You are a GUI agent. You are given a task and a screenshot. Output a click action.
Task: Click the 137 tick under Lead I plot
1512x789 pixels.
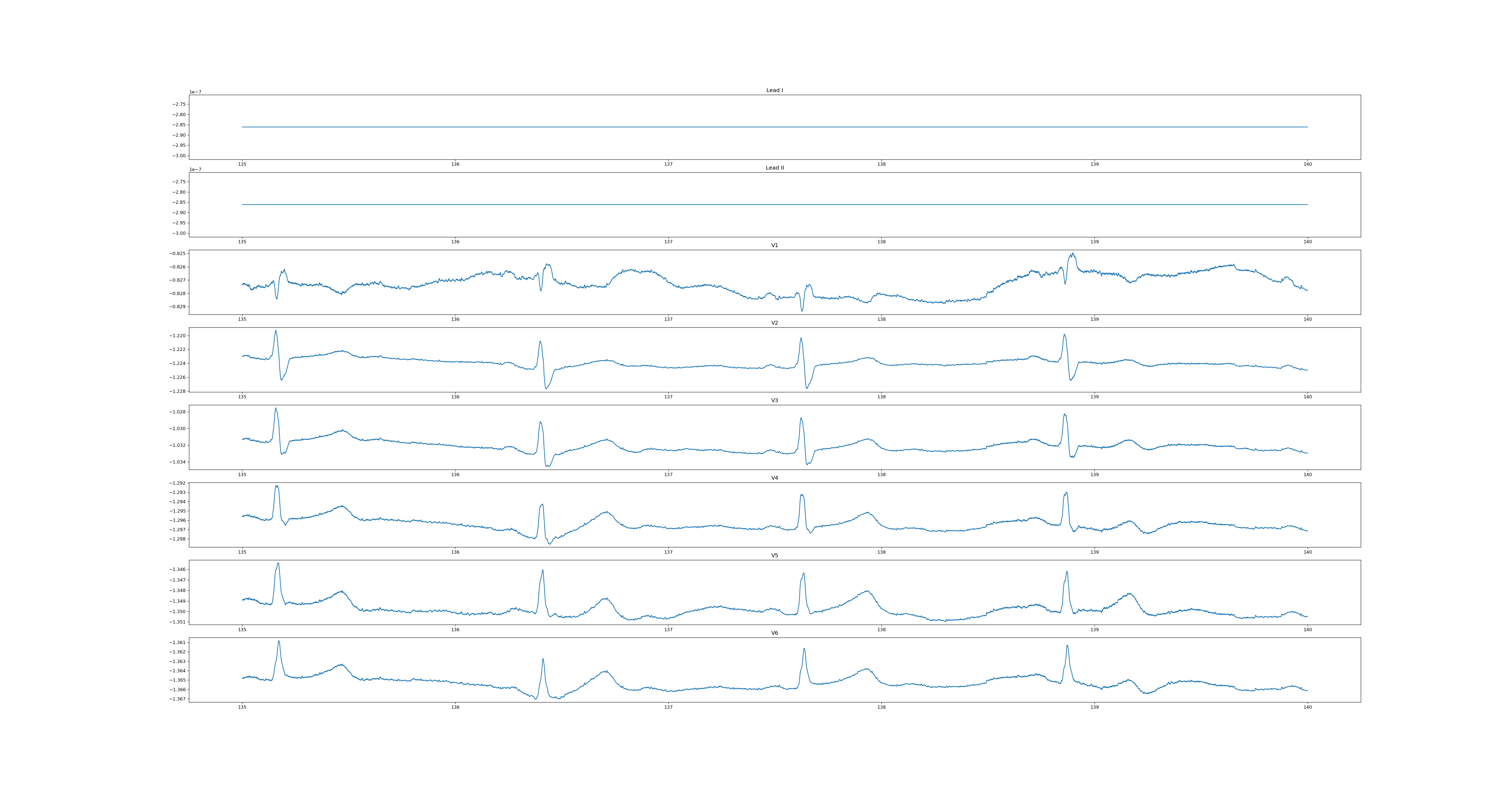(668, 164)
